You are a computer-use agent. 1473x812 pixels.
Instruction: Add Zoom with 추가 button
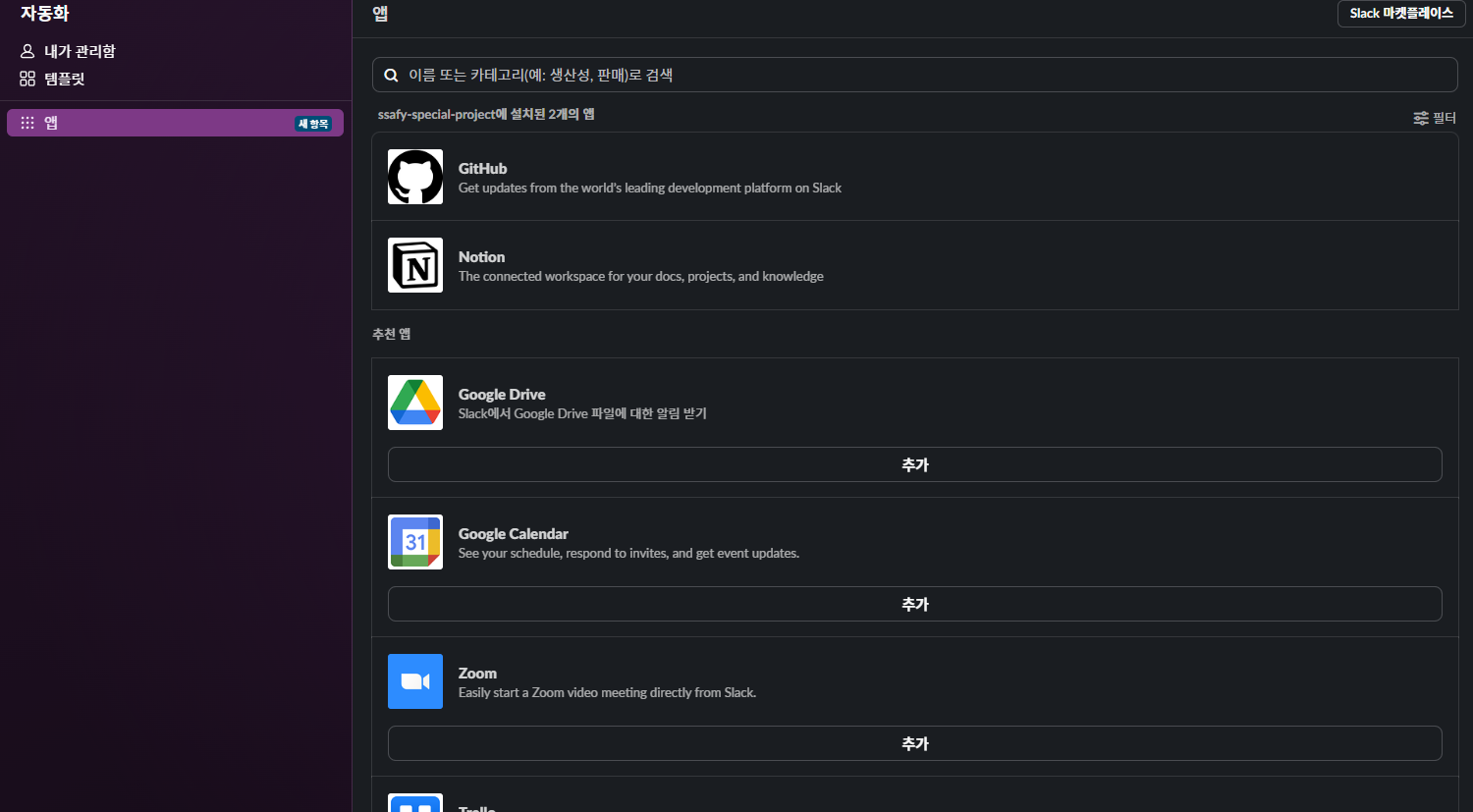[914, 743]
